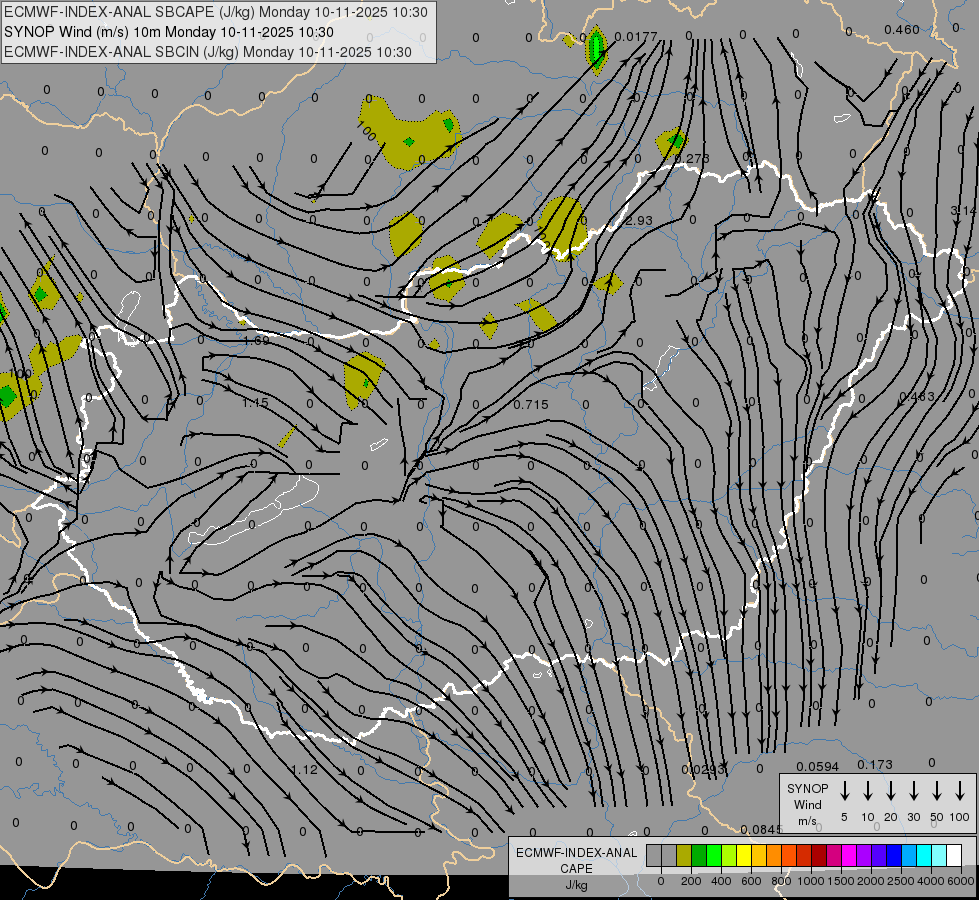The image size is (979, 900).
Task: Click the 0.0594 value on the map
Action: coord(817,766)
